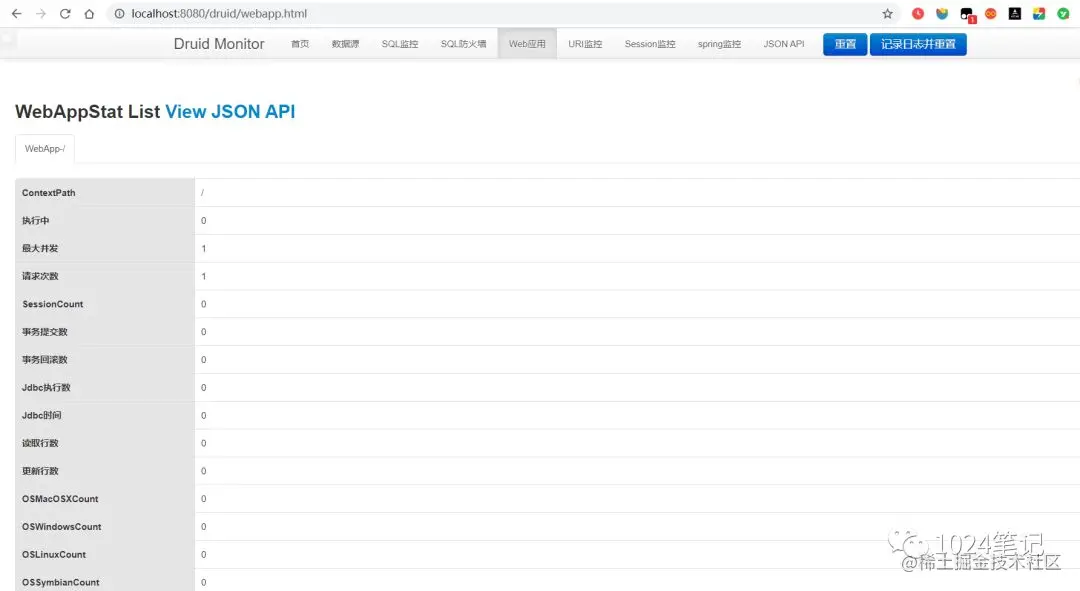
Task: Open the black square extension icon
Action: coord(1015,14)
